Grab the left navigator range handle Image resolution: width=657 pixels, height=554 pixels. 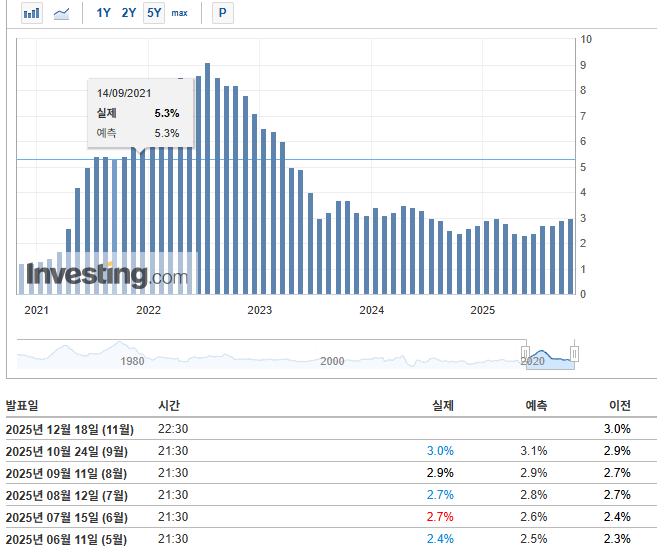click(x=525, y=353)
